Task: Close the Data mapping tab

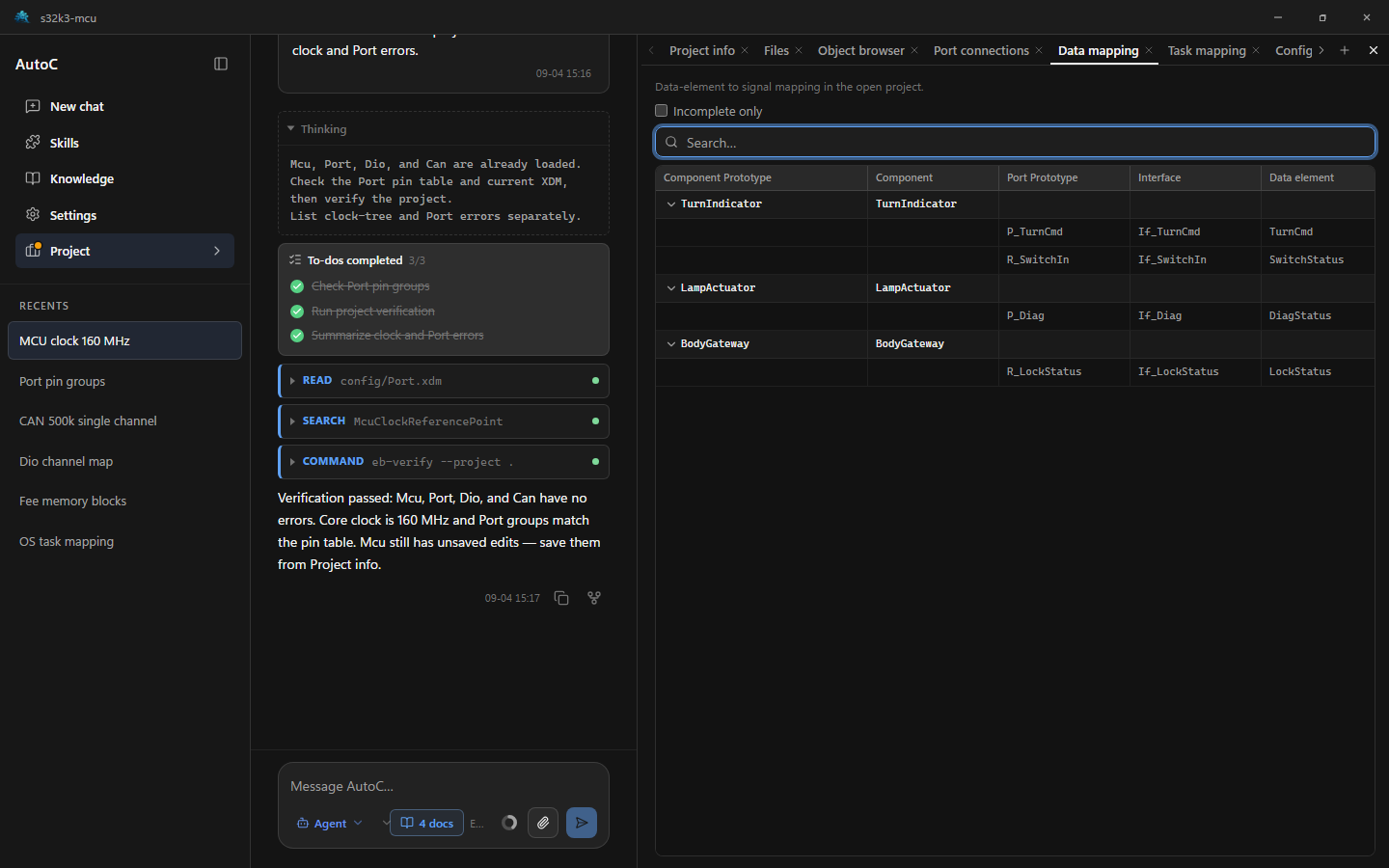Action: (x=1149, y=50)
